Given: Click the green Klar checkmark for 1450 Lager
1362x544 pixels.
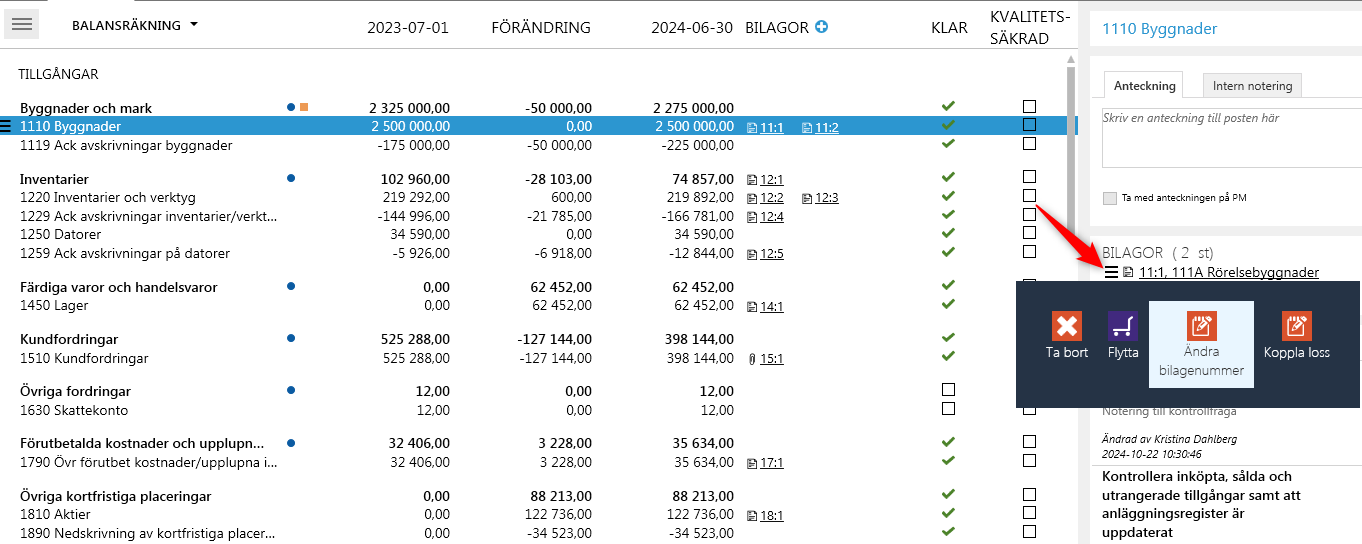Looking at the screenshot, I should pyautogui.click(x=948, y=305).
